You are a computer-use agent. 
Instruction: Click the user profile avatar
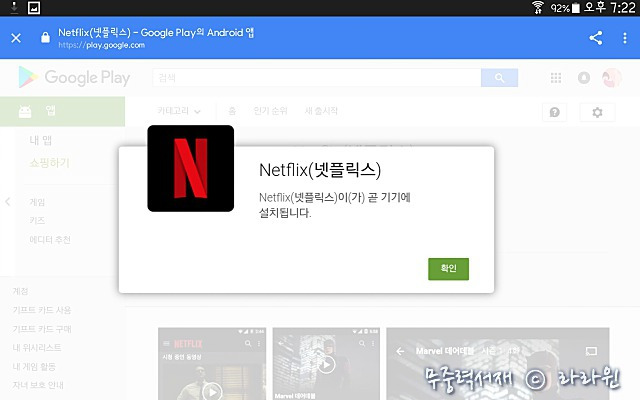611,78
